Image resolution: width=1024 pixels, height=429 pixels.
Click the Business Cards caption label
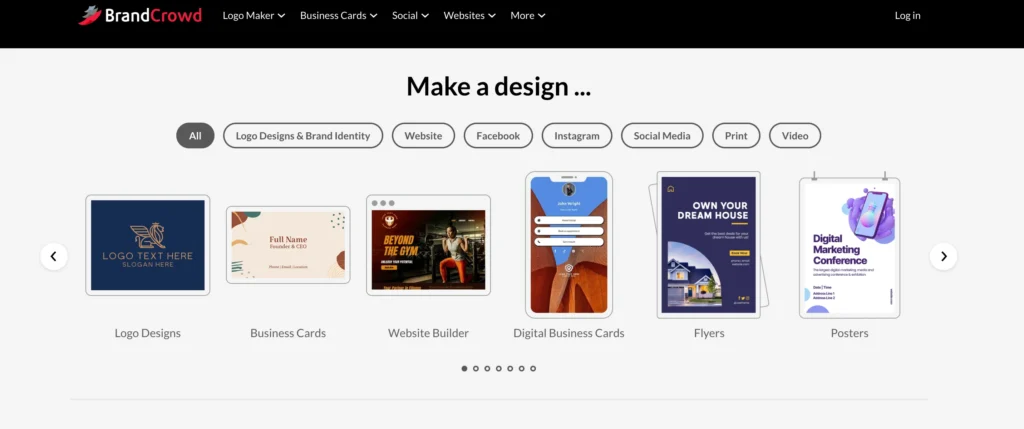click(x=288, y=333)
